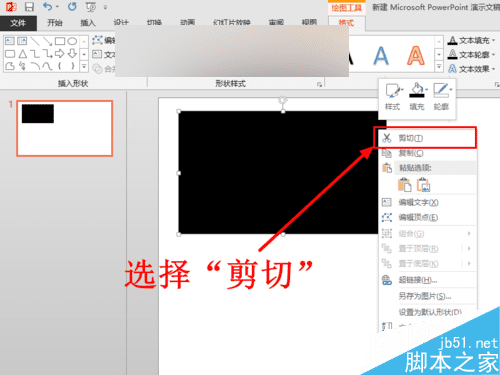500x375 pixels.
Task: Select the vertical text box shape
Action: tap(22, 41)
